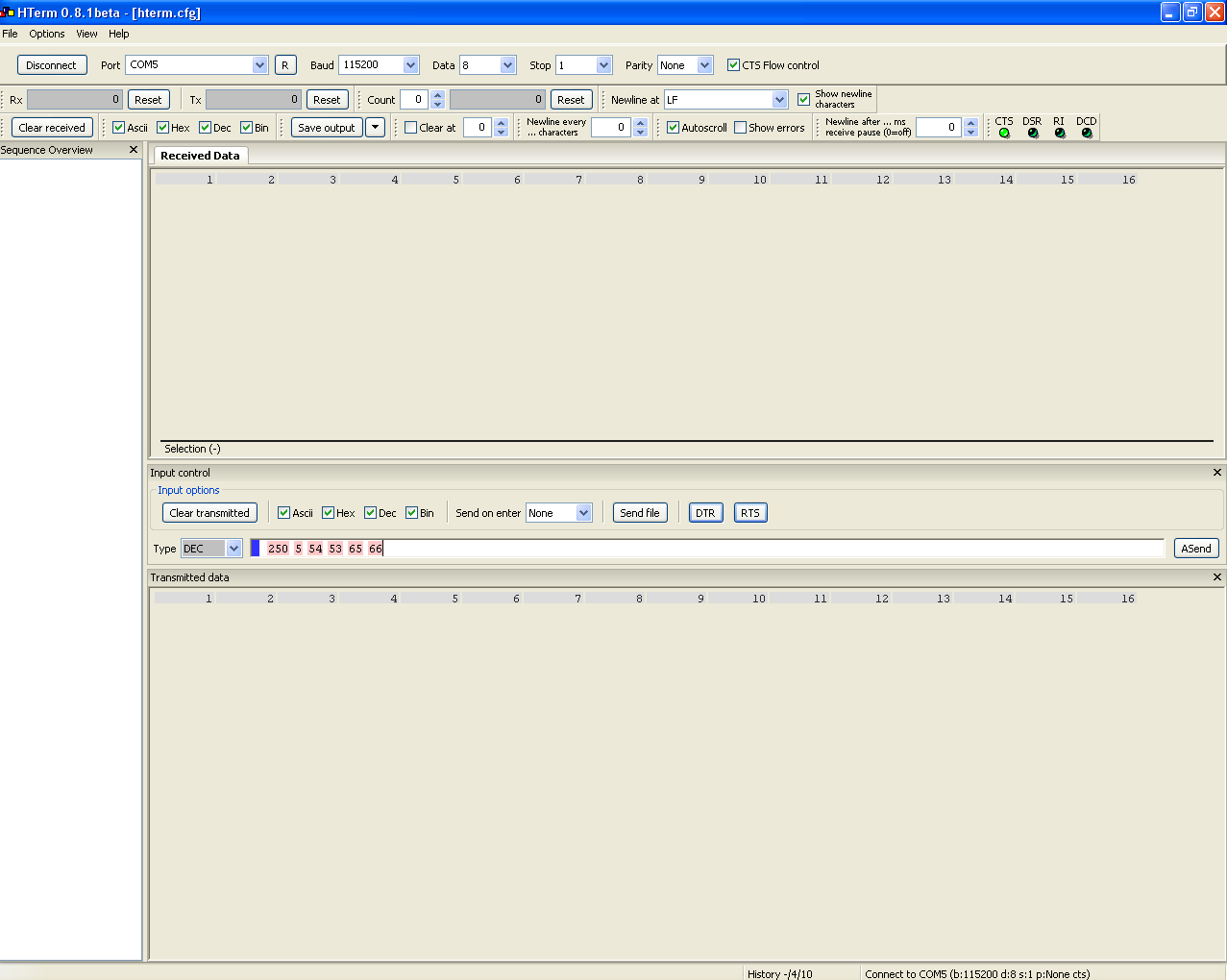
Task: Click Selection (-) label in received area
Action: 192,449
